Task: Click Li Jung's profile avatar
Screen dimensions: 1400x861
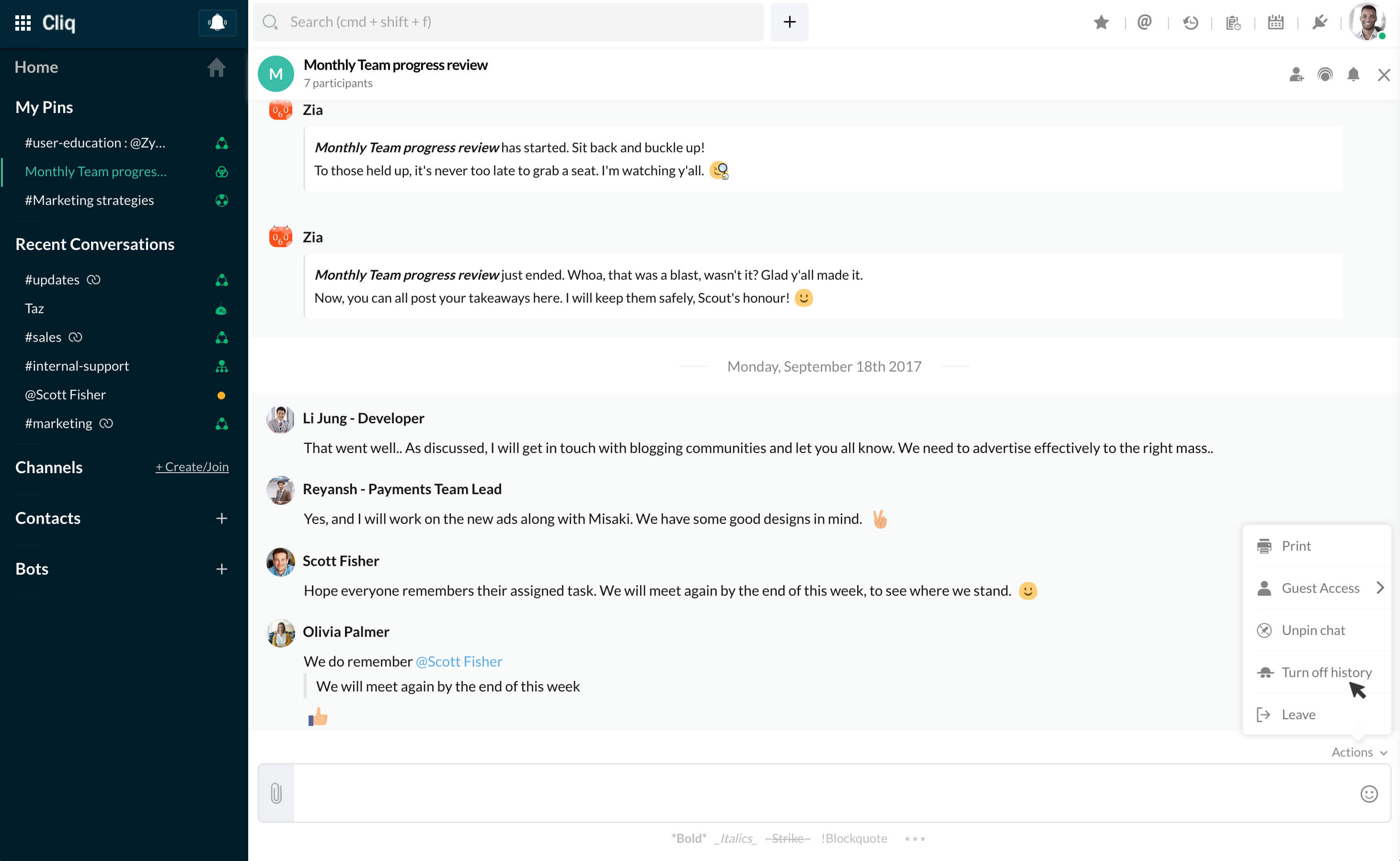Action: click(x=281, y=419)
